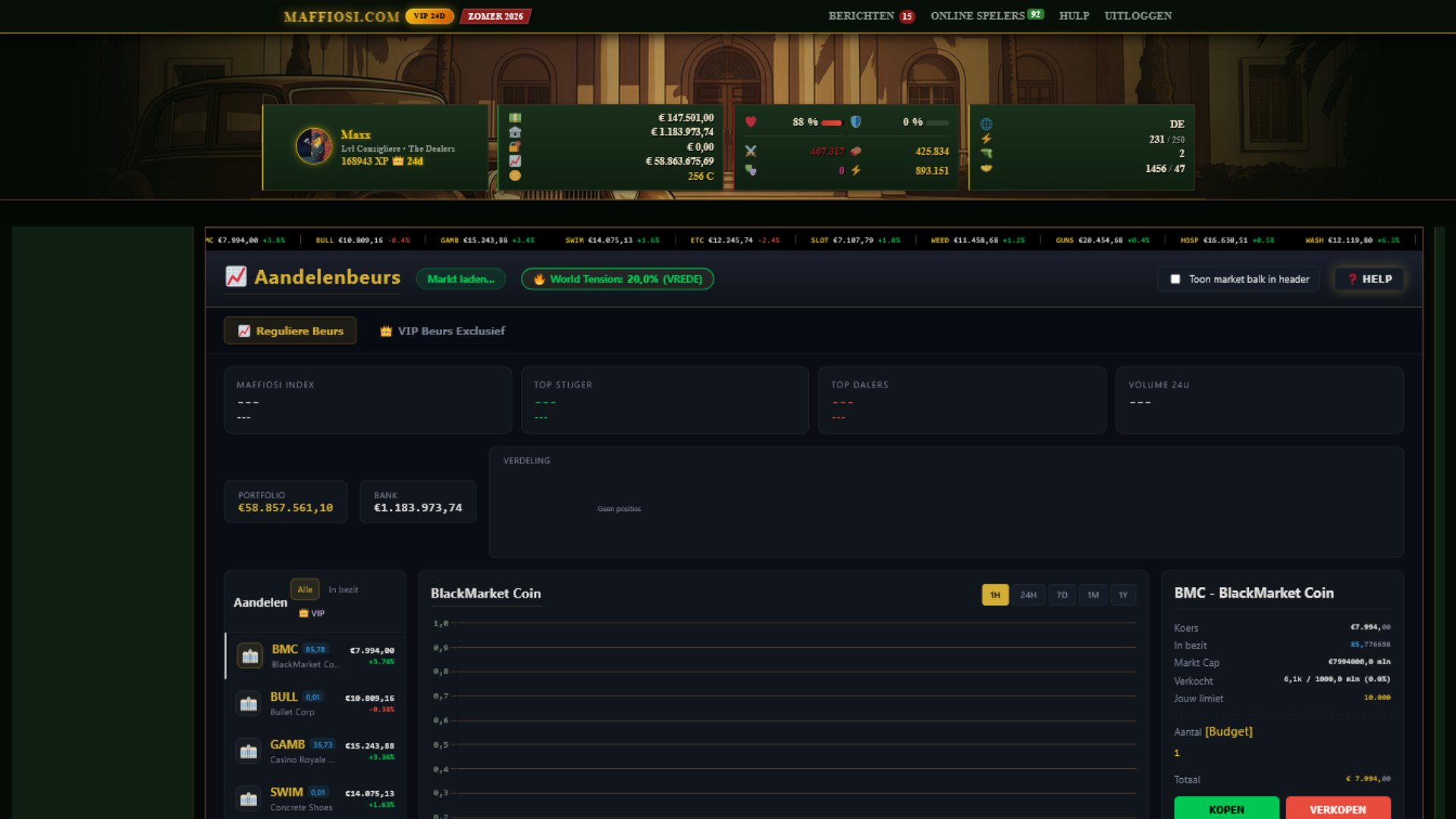1456x819 pixels.
Task: Select the VIP stock filter
Action: 312,613
